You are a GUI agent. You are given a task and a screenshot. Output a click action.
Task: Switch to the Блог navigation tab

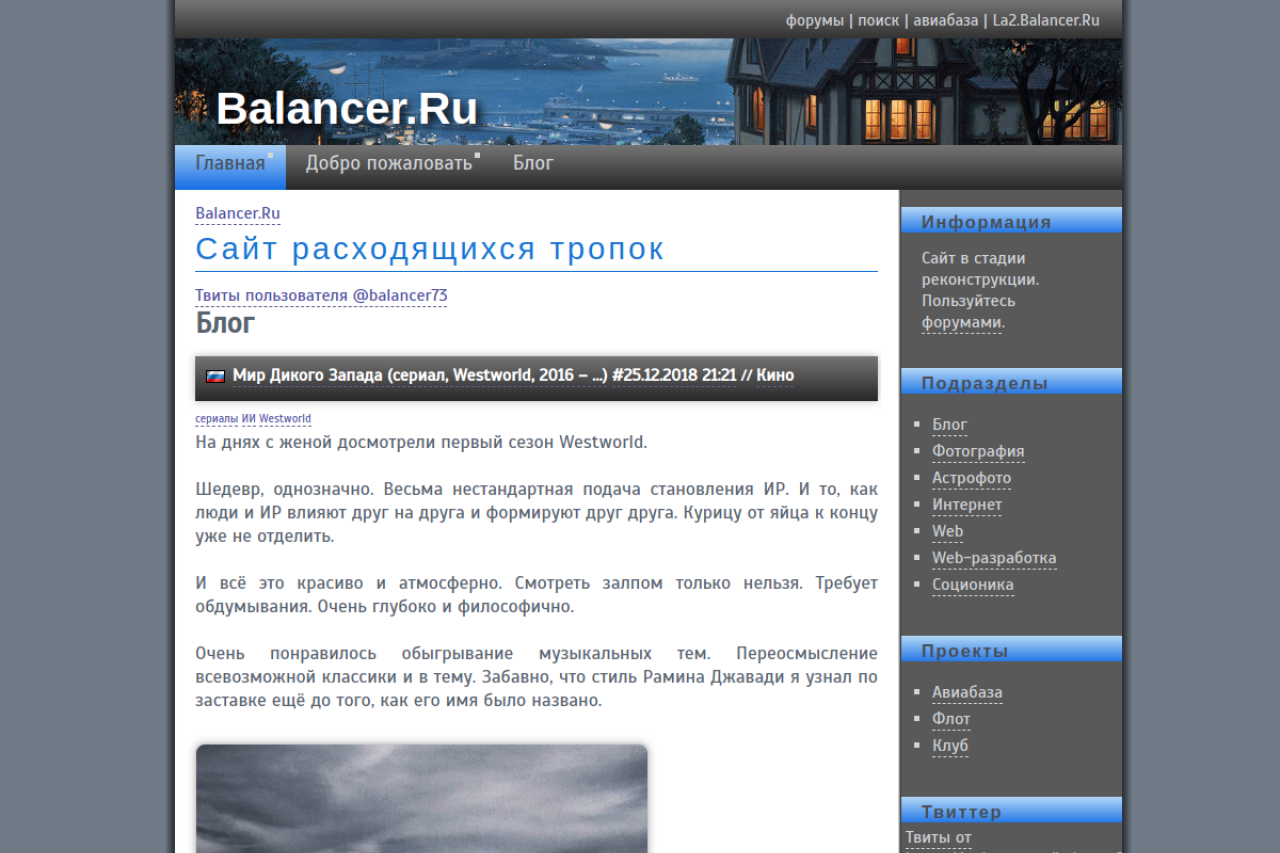[x=533, y=164]
